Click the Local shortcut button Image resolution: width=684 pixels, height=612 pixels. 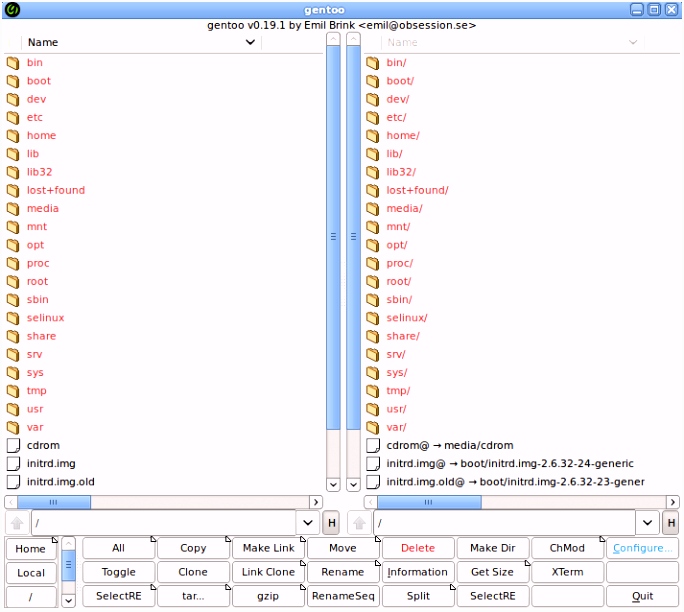click(31, 572)
